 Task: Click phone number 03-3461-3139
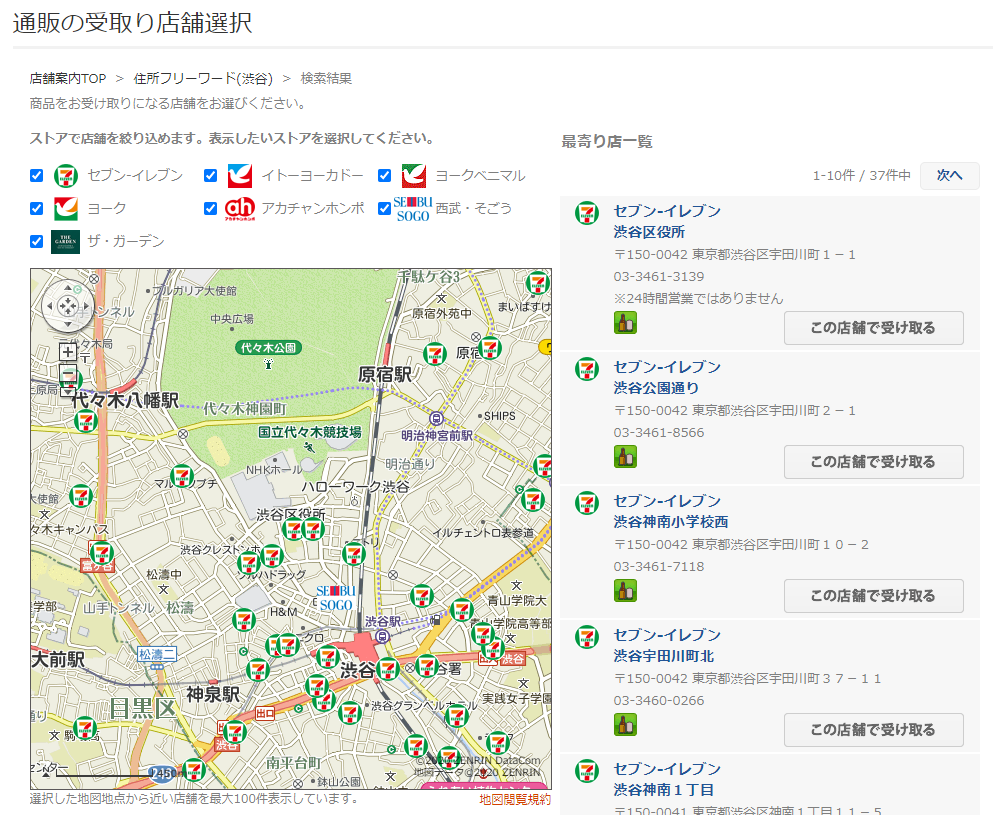(659, 276)
